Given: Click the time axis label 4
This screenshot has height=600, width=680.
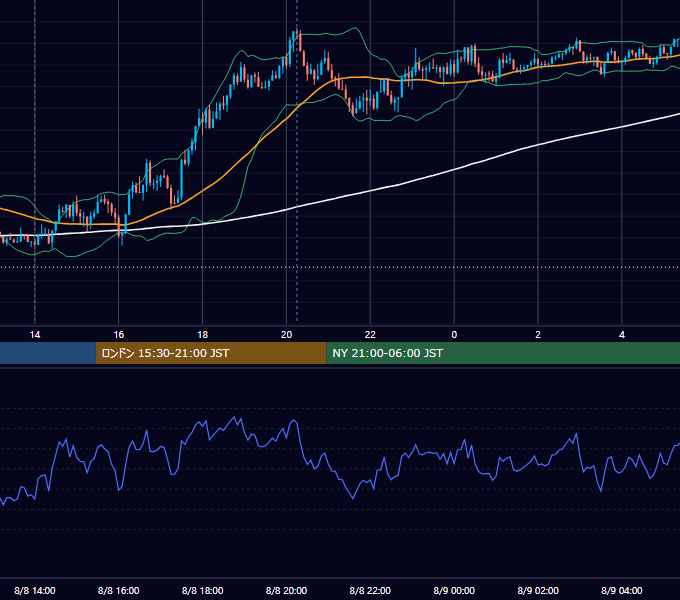Looking at the screenshot, I should point(622,335).
